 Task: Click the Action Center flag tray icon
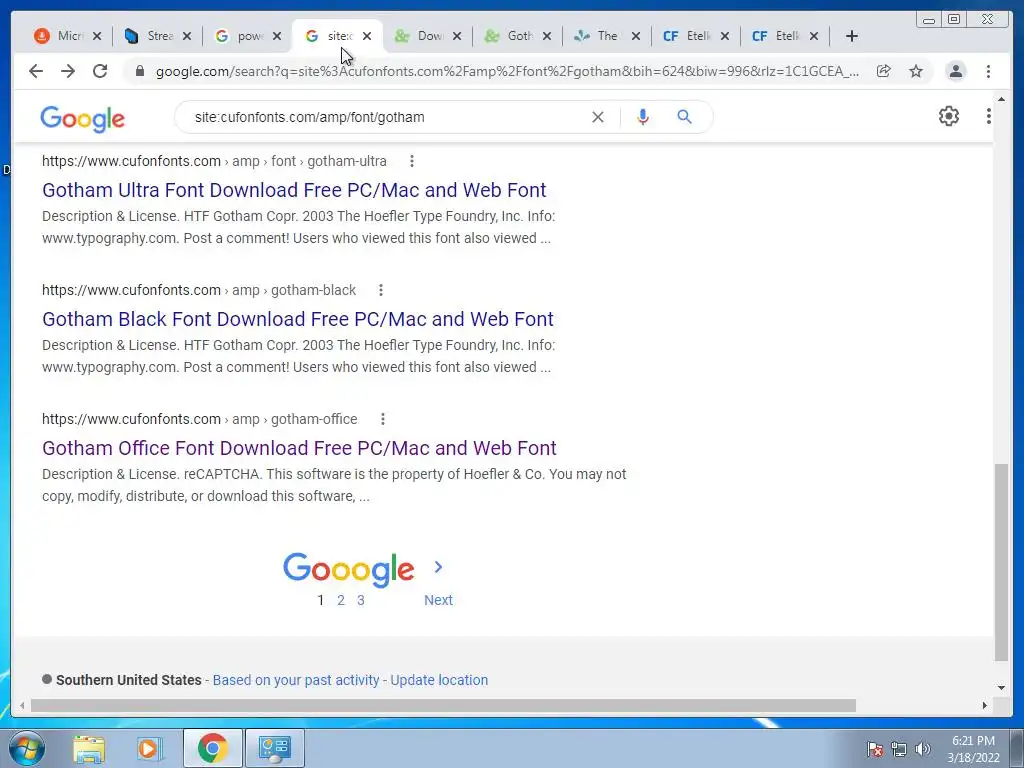click(x=875, y=749)
